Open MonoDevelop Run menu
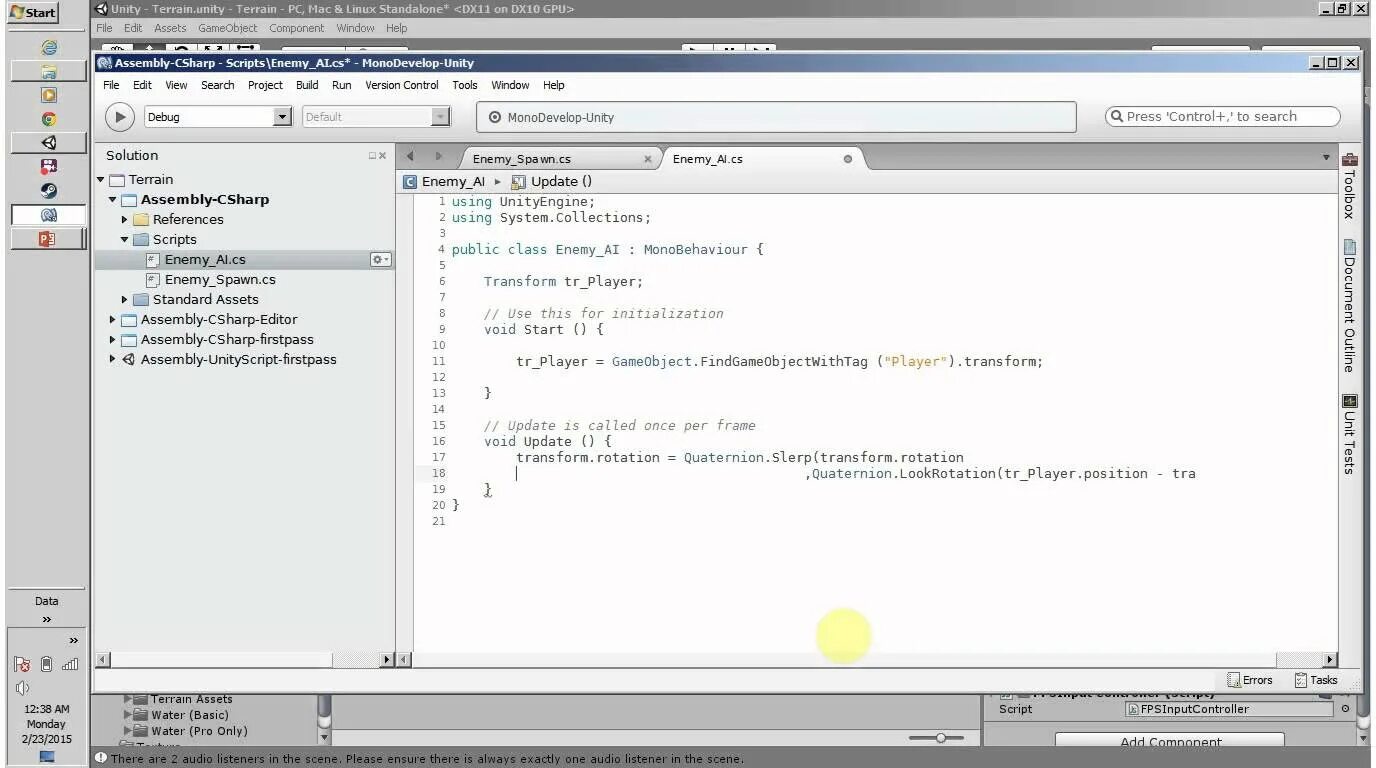Image resolution: width=1376 pixels, height=768 pixels. point(342,85)
